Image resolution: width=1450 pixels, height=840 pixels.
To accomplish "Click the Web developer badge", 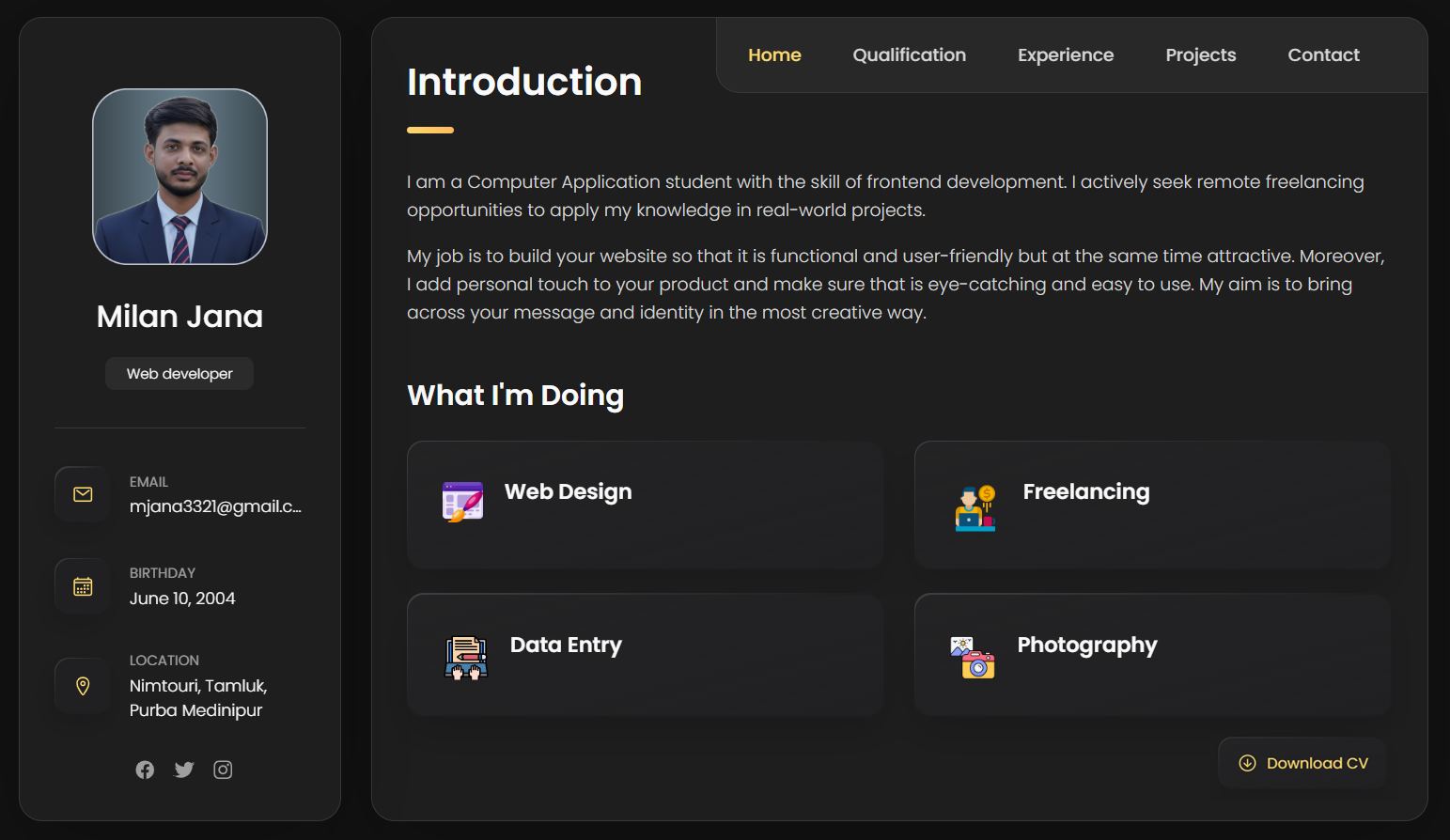I will pyautogui.click(x=179, y=373).
